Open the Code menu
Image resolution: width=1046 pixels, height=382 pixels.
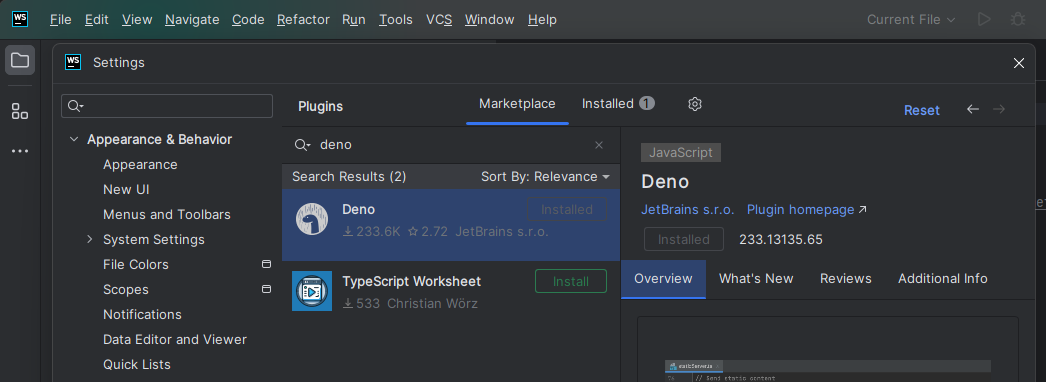coord(248,19)
